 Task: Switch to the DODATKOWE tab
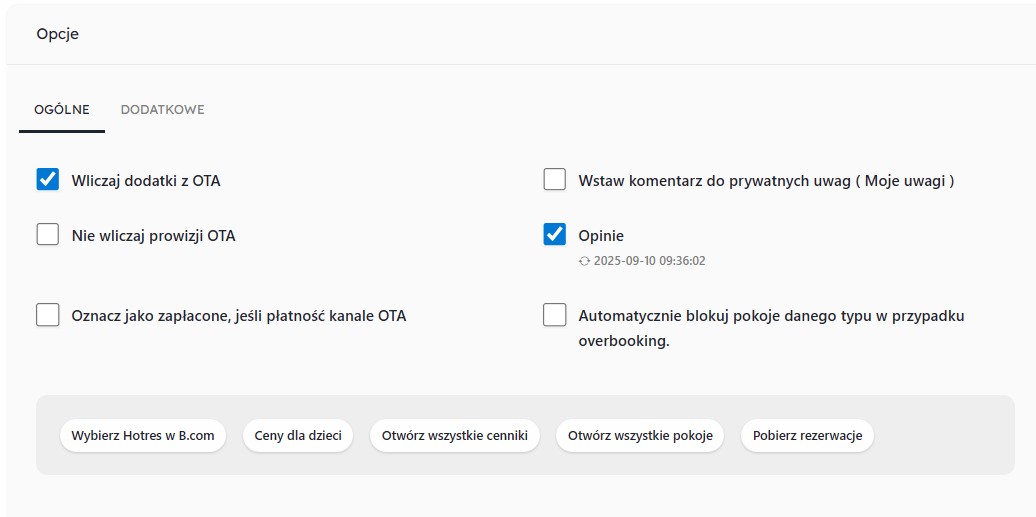coord(162,110)
